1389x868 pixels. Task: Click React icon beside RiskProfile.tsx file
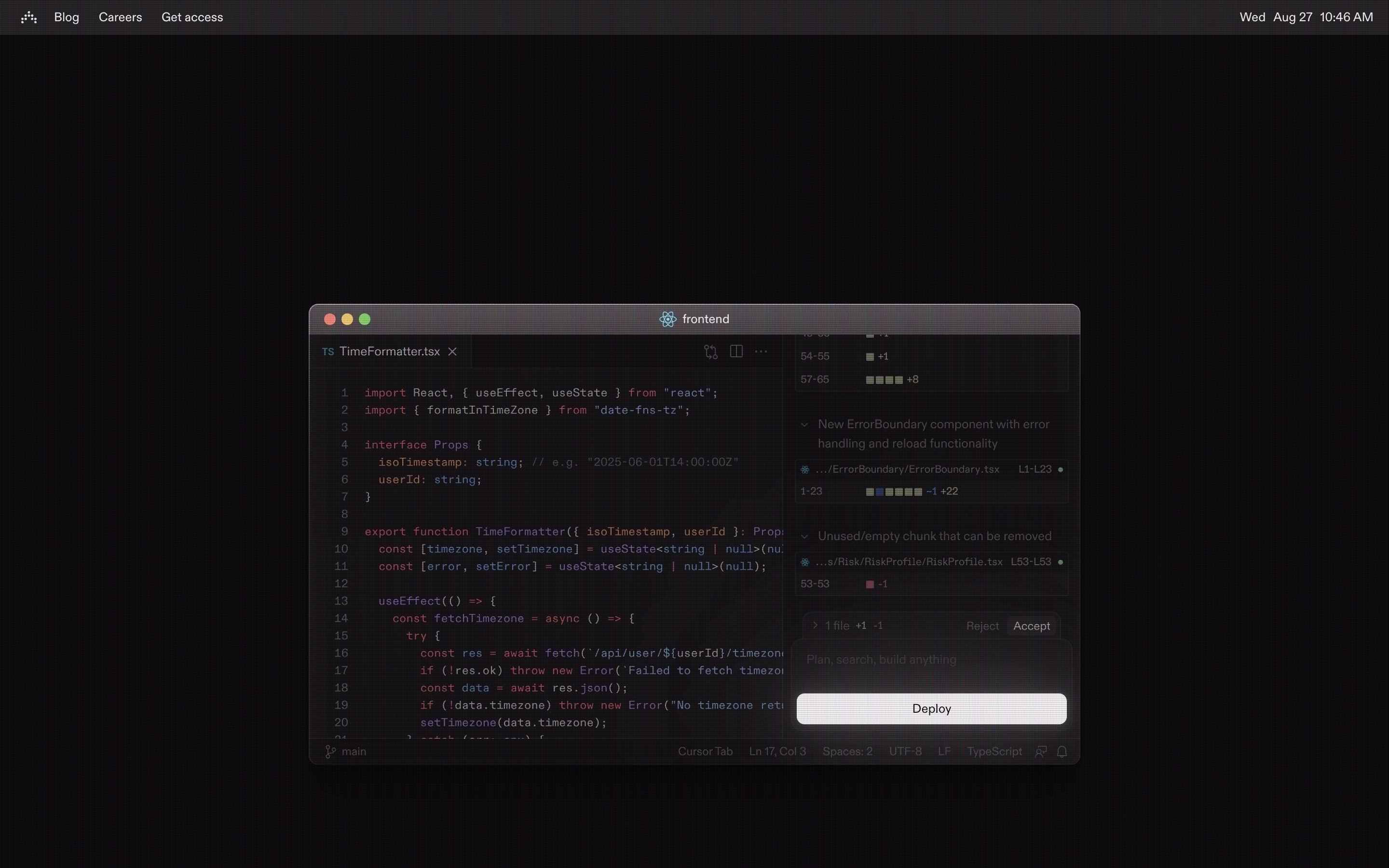tap(804, 562)
